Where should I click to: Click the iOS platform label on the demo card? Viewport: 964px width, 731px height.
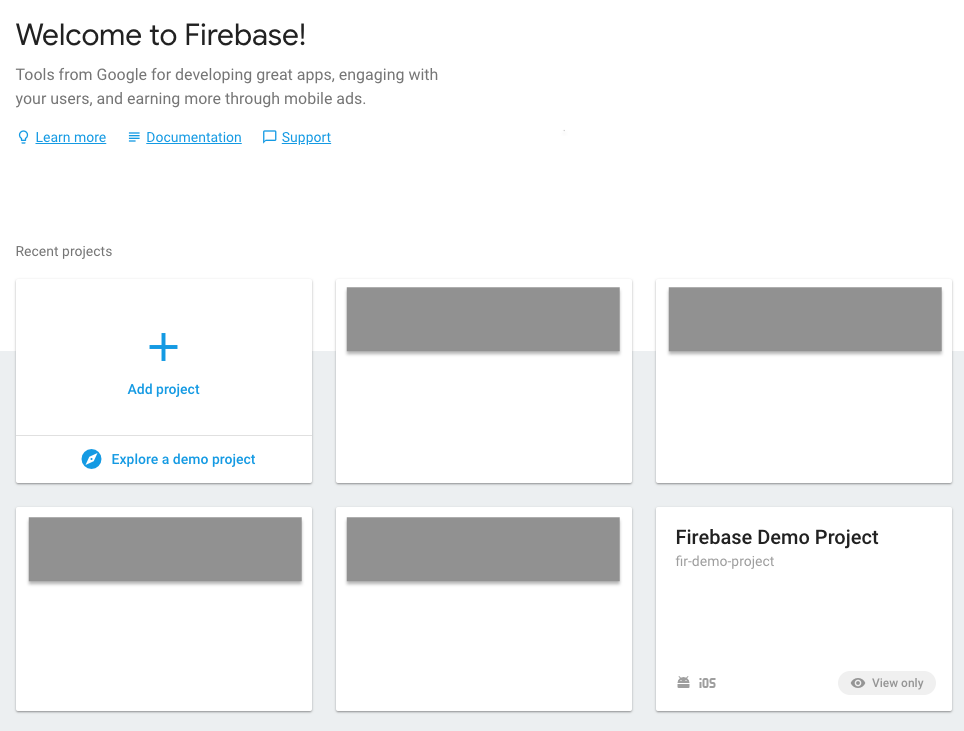point(706,682)
